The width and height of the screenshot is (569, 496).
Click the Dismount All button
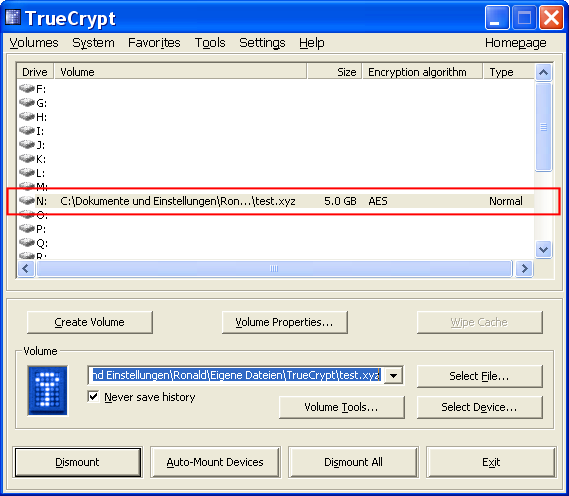click(353, 462)
